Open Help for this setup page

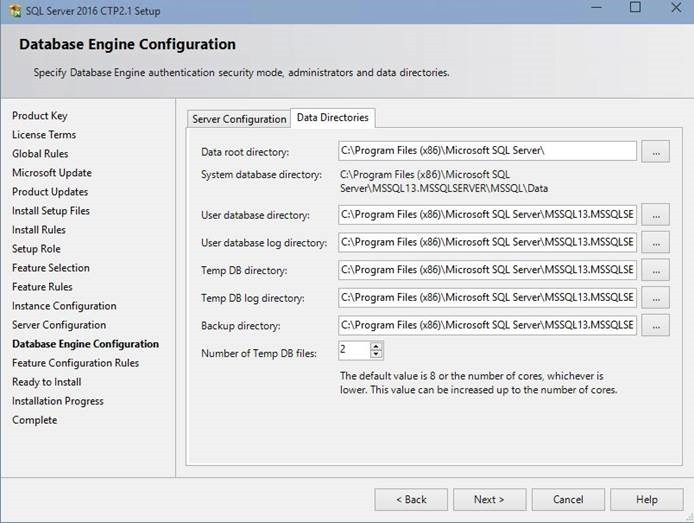point(647,500)
